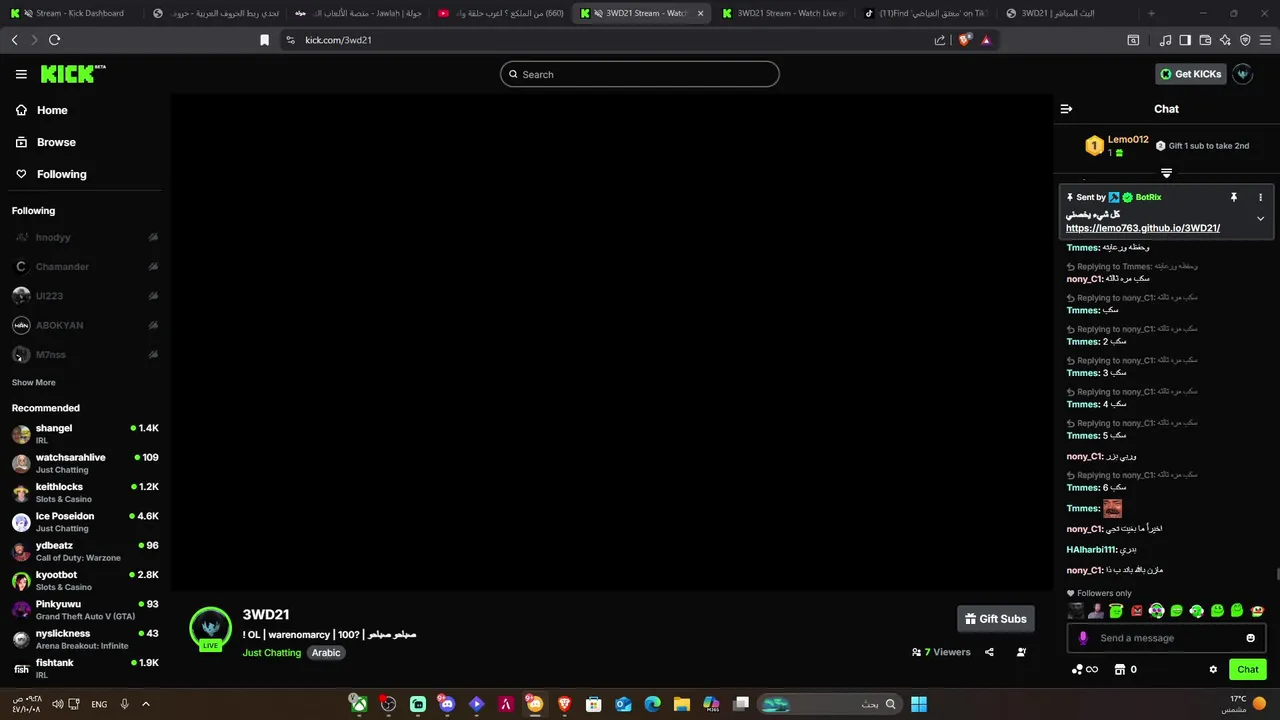1280x720 pixels.
Task: Open the shangel recommended channel
Action: (x=85, y=433)
